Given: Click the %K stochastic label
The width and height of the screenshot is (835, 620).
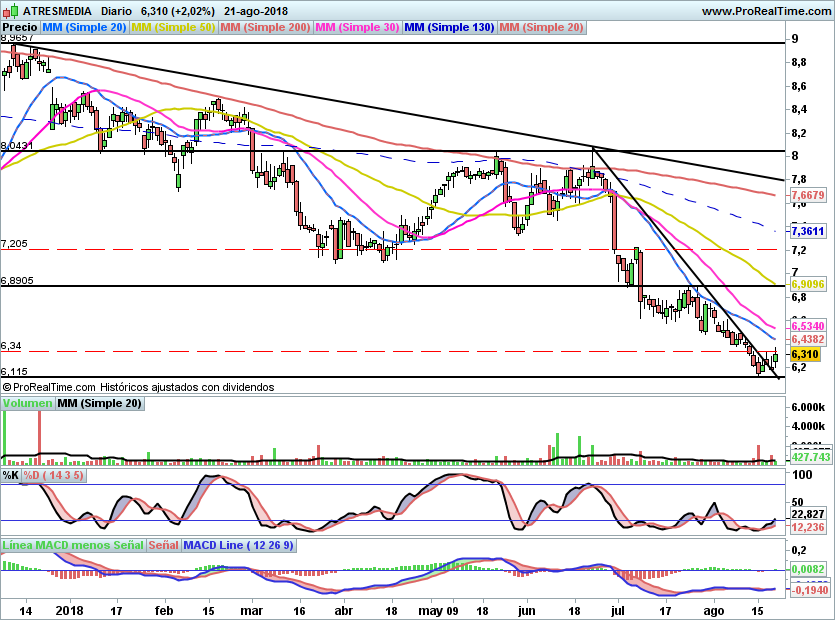Looking at the screenshot, I should click(x=10, y=475).
